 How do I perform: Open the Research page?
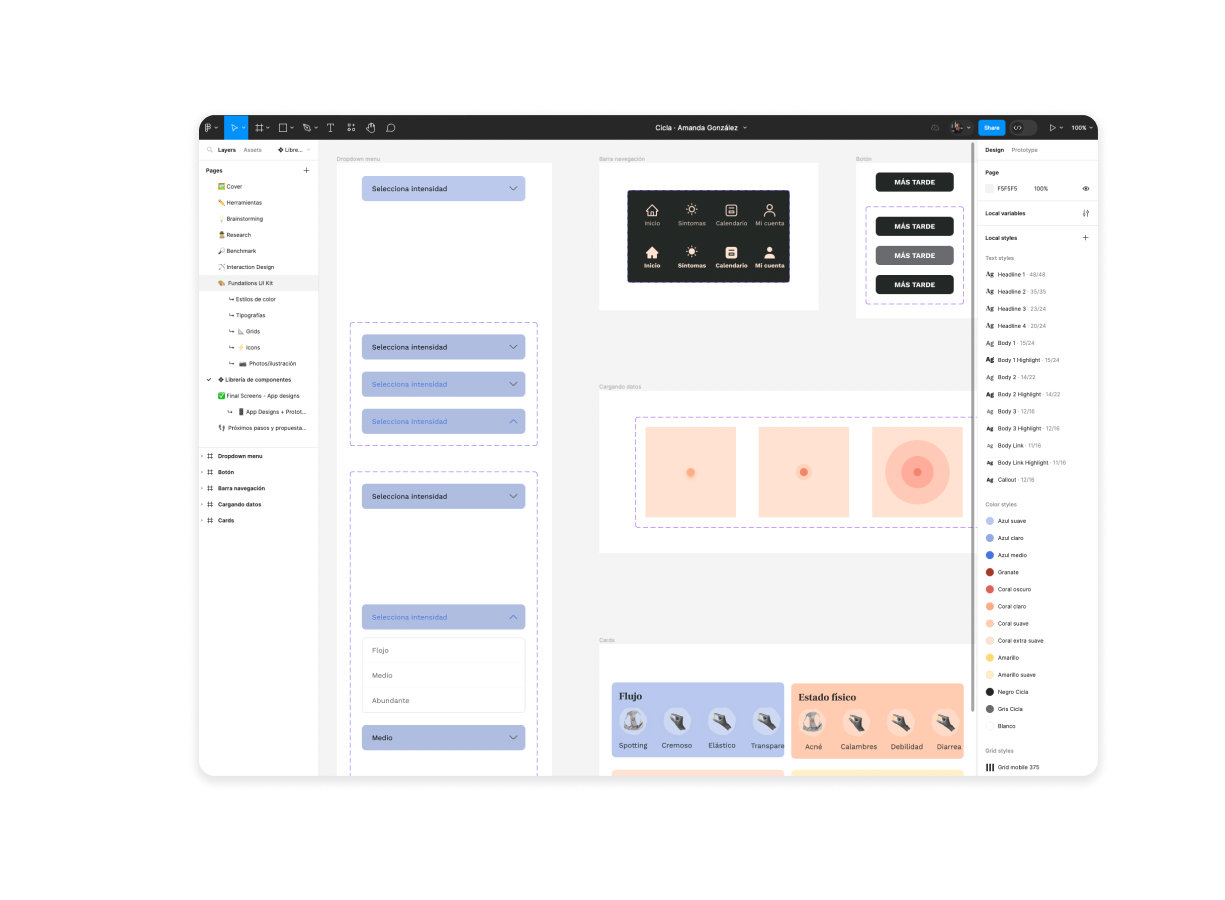point(238,235)
